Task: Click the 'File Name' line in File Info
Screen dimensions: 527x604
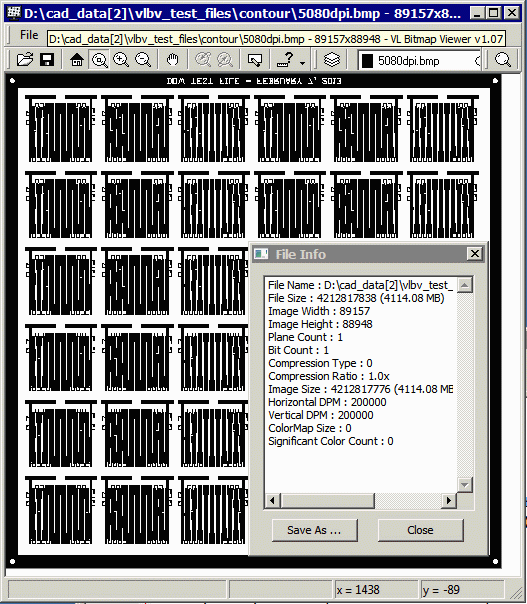Action: coord(360,285)
